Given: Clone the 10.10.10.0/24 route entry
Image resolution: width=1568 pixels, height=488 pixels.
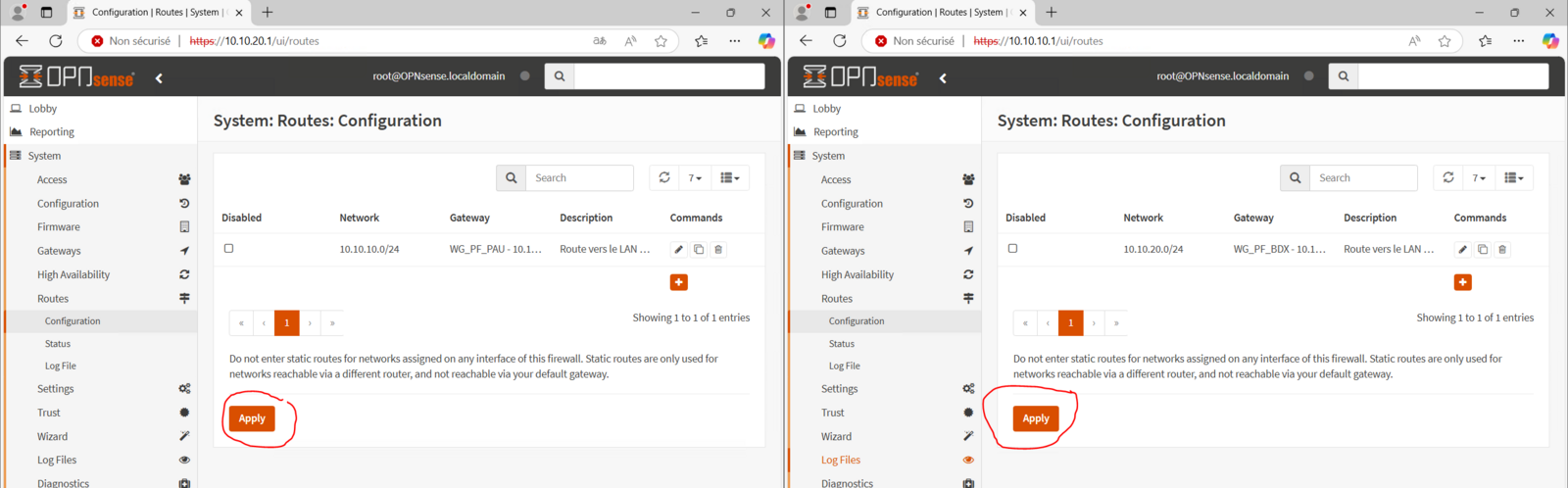Looking at the screenshot, I should (x=699, y=250).
